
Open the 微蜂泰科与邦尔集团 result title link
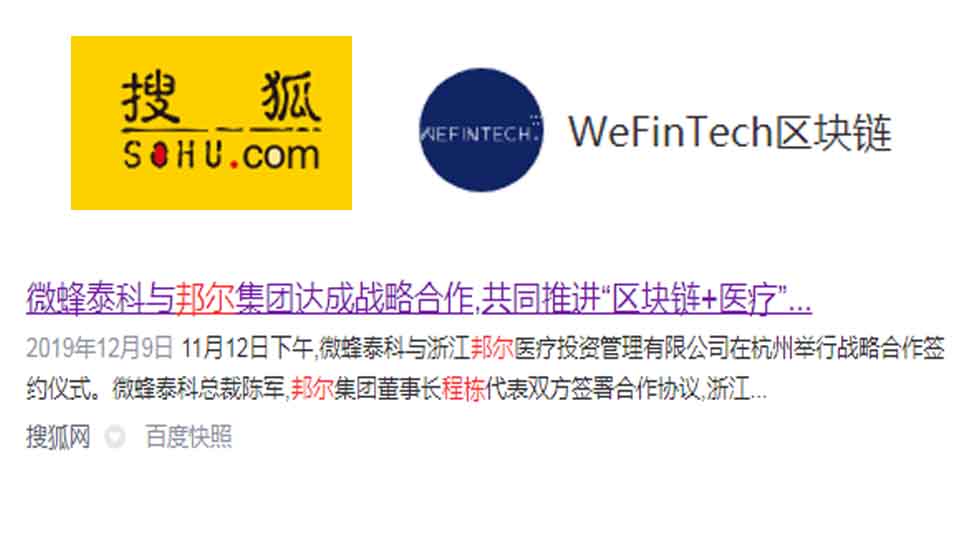[x=419, y=298]
